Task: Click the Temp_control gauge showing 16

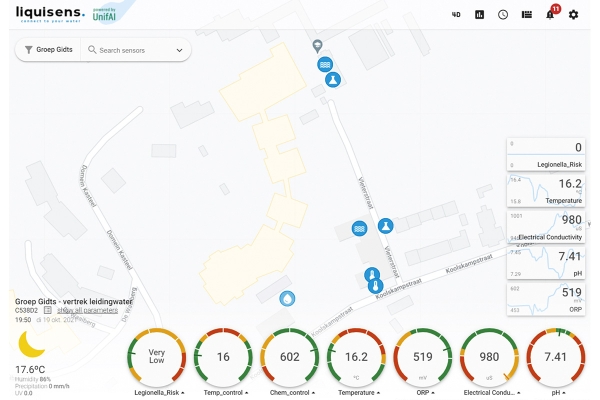Action: 223,357
